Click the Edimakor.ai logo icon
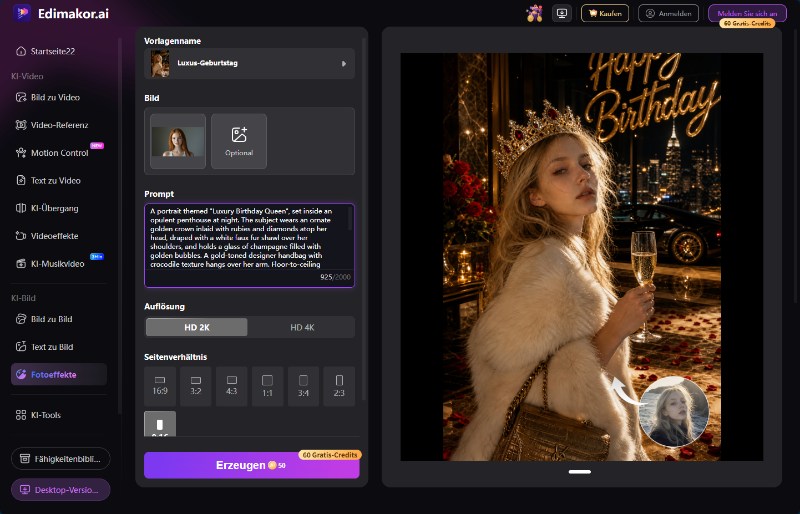 tap(22, 13)
